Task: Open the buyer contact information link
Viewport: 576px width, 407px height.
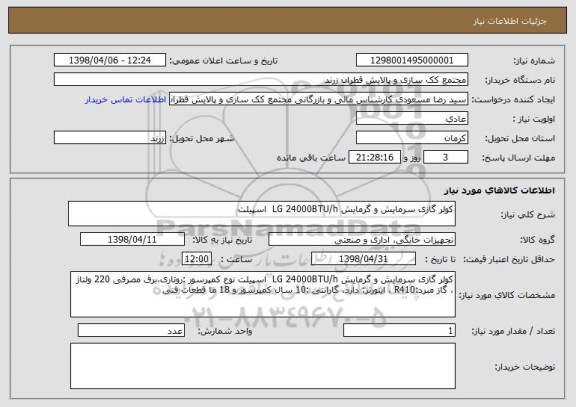Action: pos(126,100)
